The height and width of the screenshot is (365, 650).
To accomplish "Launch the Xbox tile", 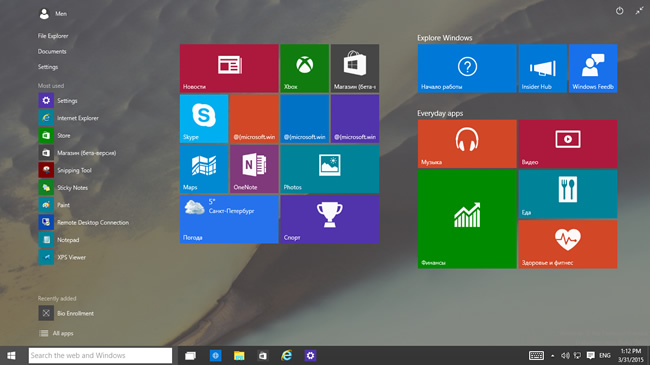I will tap(304, 68).
